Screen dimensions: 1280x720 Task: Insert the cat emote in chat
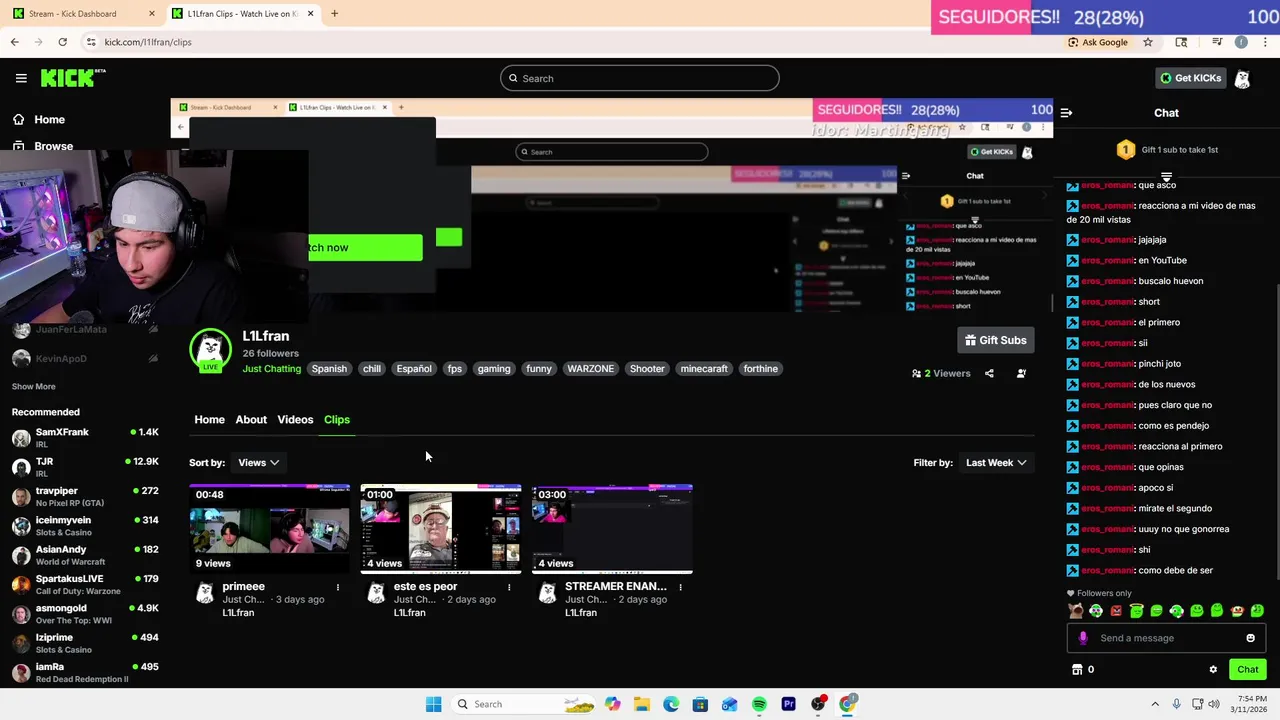tap(1076, 611)
